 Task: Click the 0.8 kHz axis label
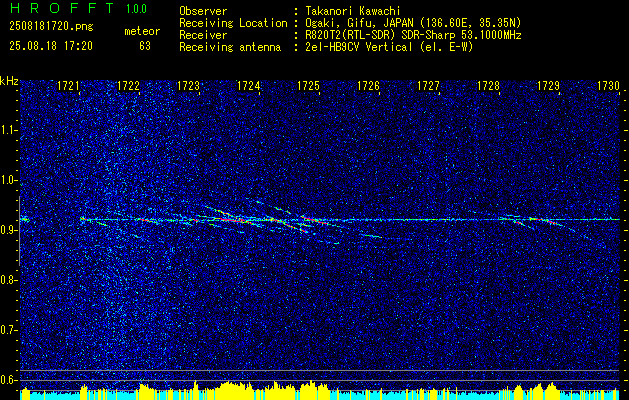click(8, 280)
